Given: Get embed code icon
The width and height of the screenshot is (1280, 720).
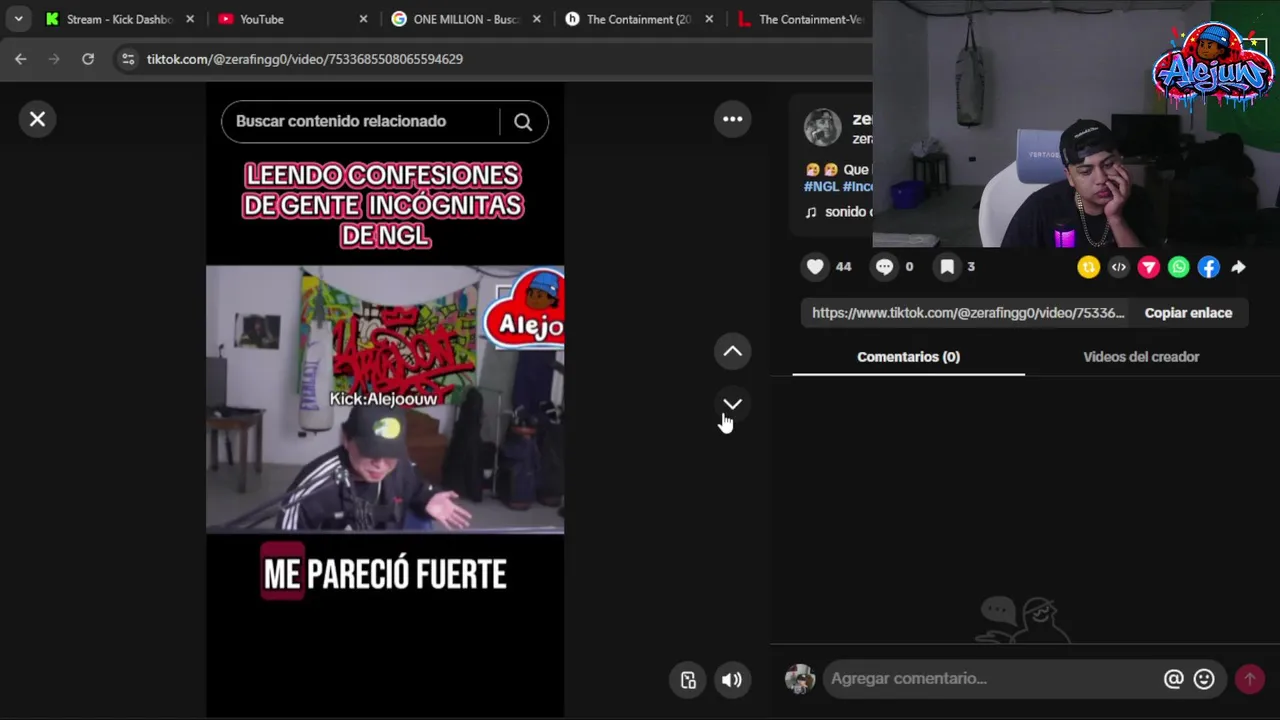Looking at the screenshot, I should coord(1119,267).
